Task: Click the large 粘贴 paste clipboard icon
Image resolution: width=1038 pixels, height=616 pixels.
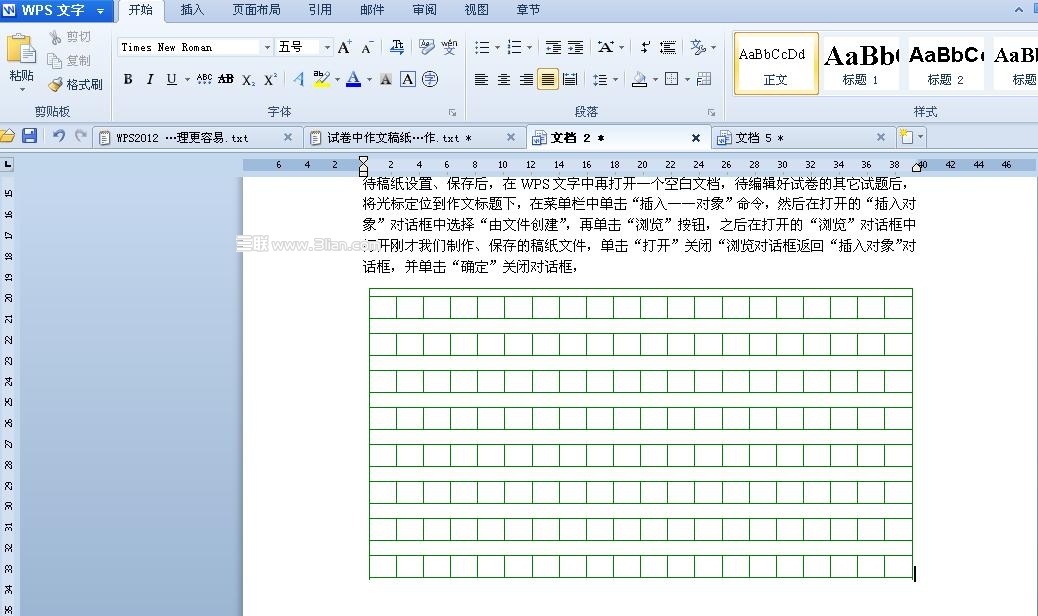Action: tap(21, 50)
